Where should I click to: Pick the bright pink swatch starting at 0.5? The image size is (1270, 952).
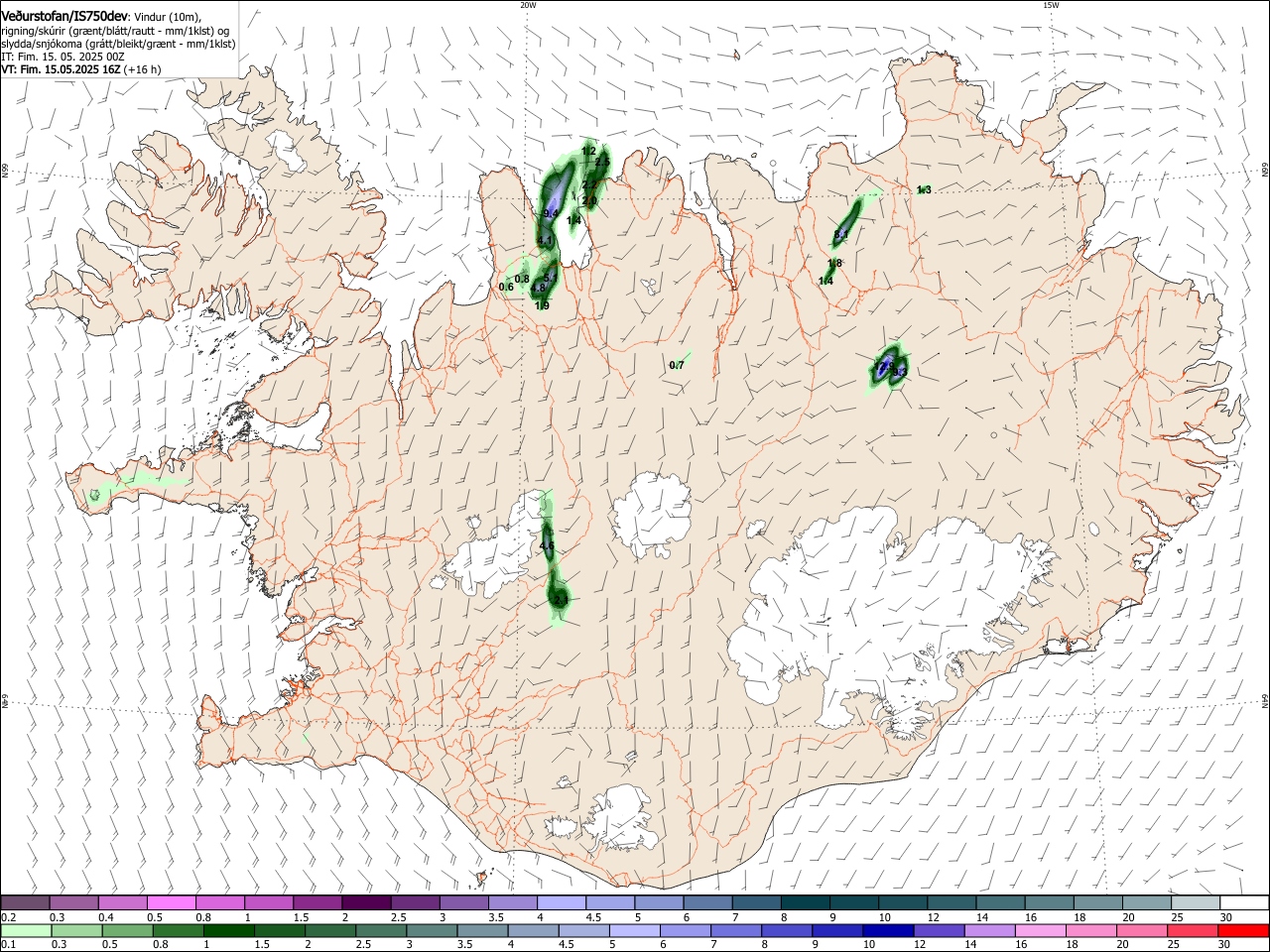[x=172, y=903]
